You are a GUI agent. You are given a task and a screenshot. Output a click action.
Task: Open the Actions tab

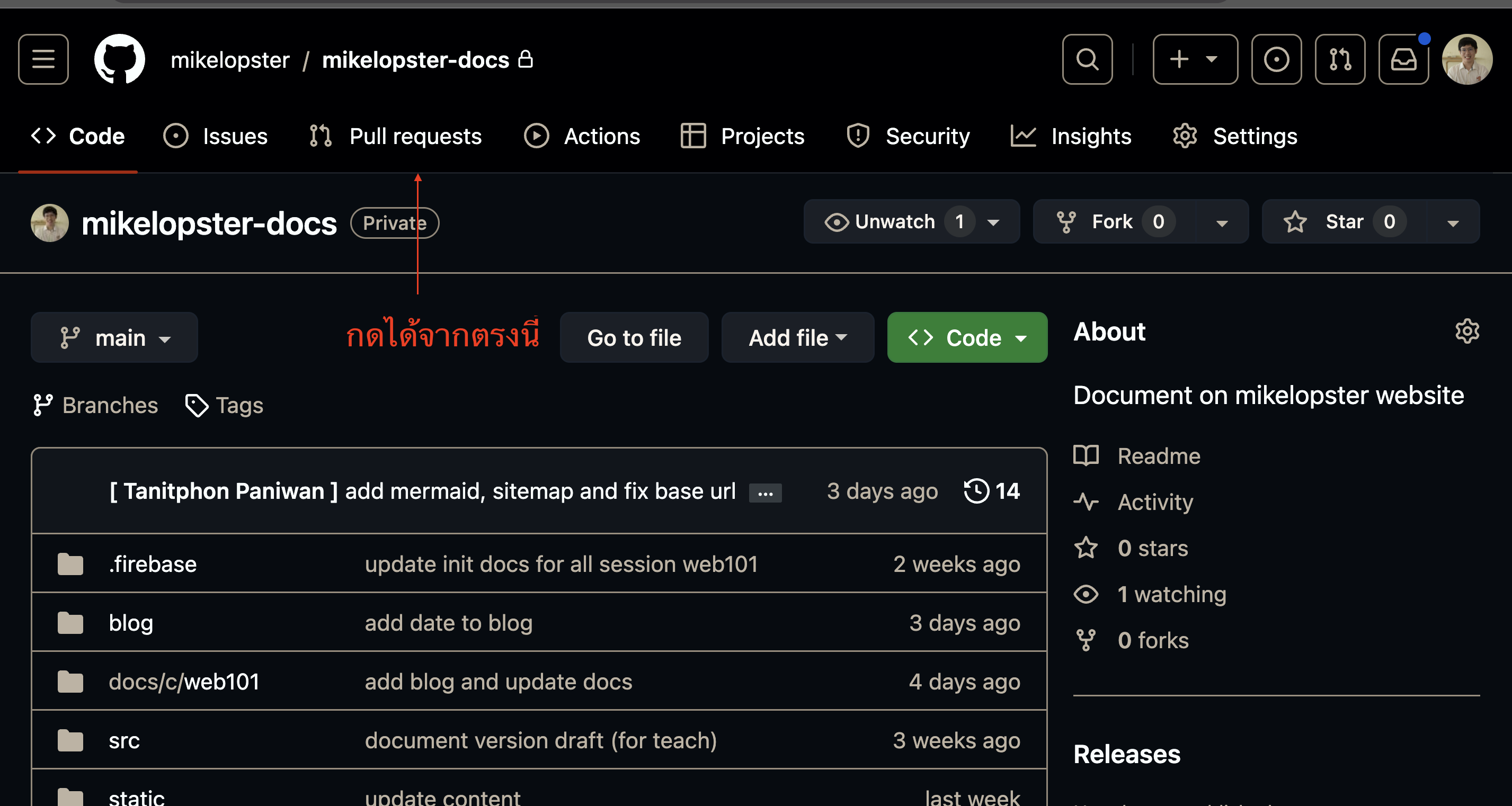pos(582,136)
